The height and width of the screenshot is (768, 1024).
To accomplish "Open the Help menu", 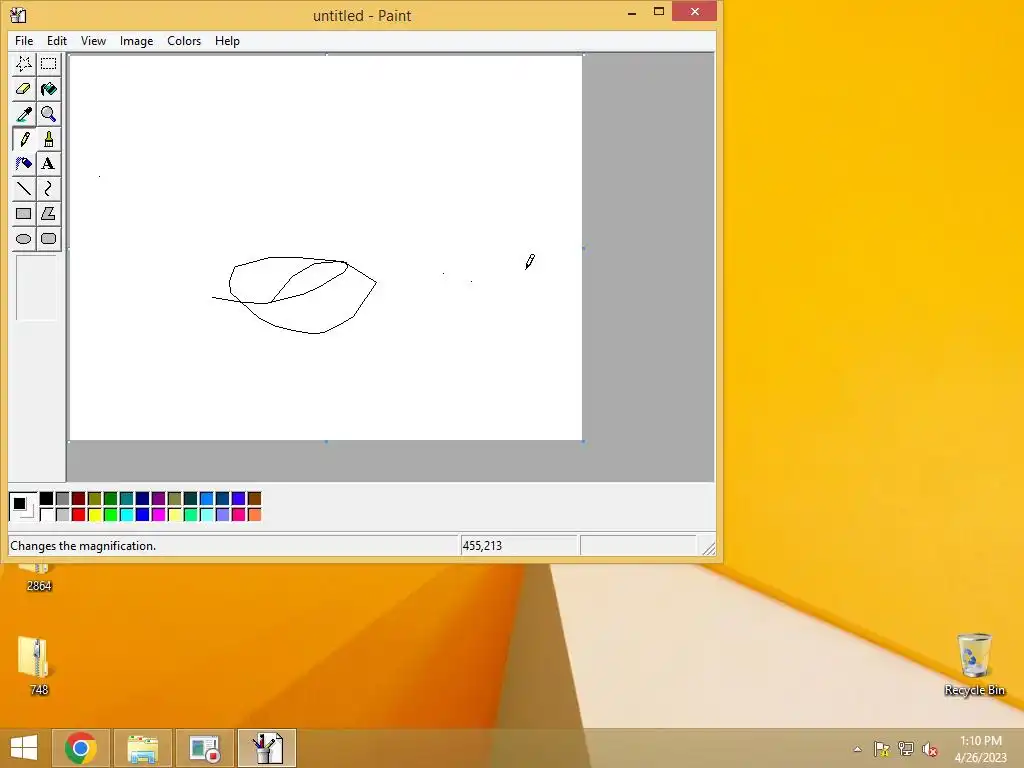I will (x=227, y=40).
